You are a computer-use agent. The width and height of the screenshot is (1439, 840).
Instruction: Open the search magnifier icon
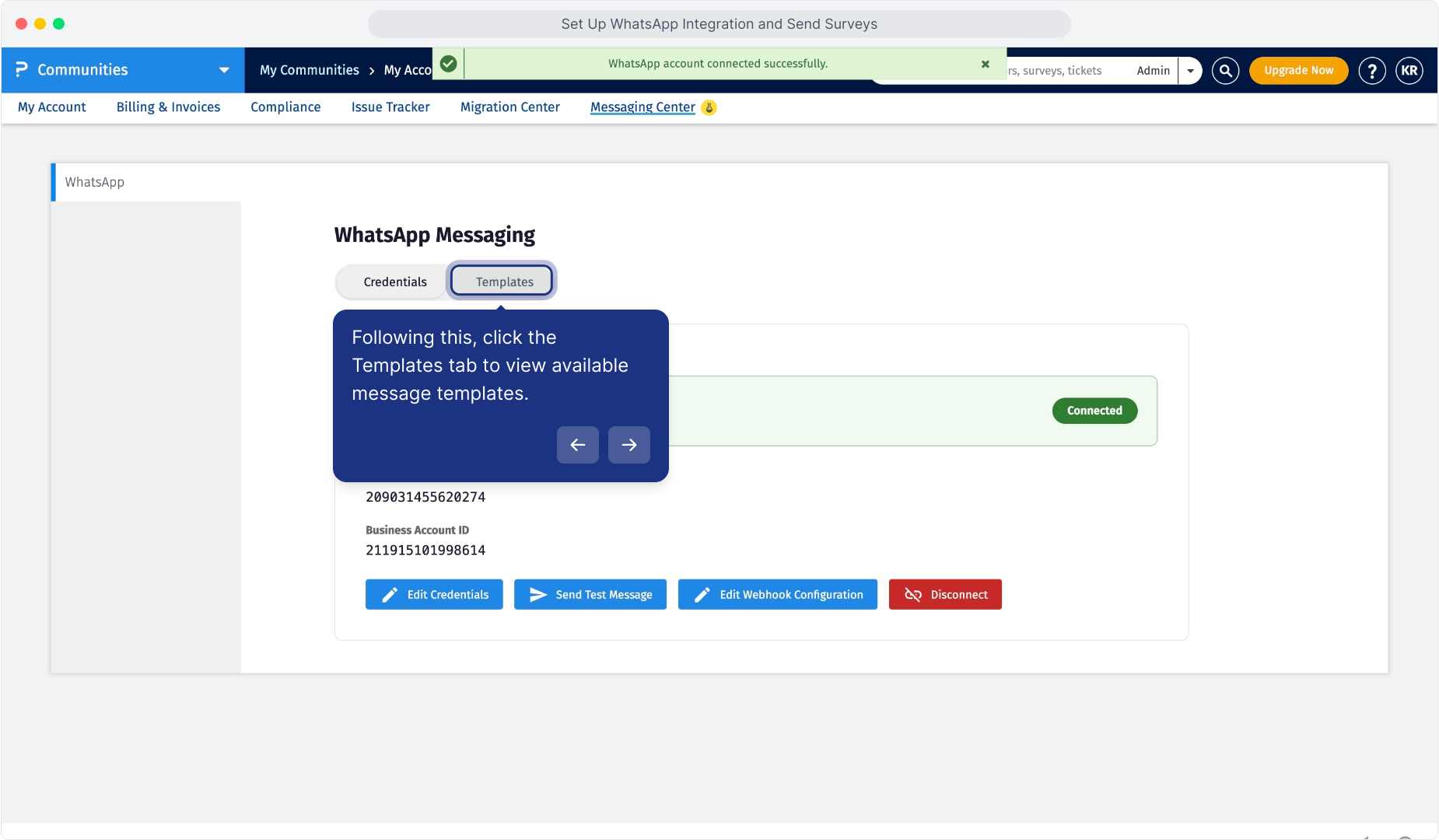[1225, 71]
